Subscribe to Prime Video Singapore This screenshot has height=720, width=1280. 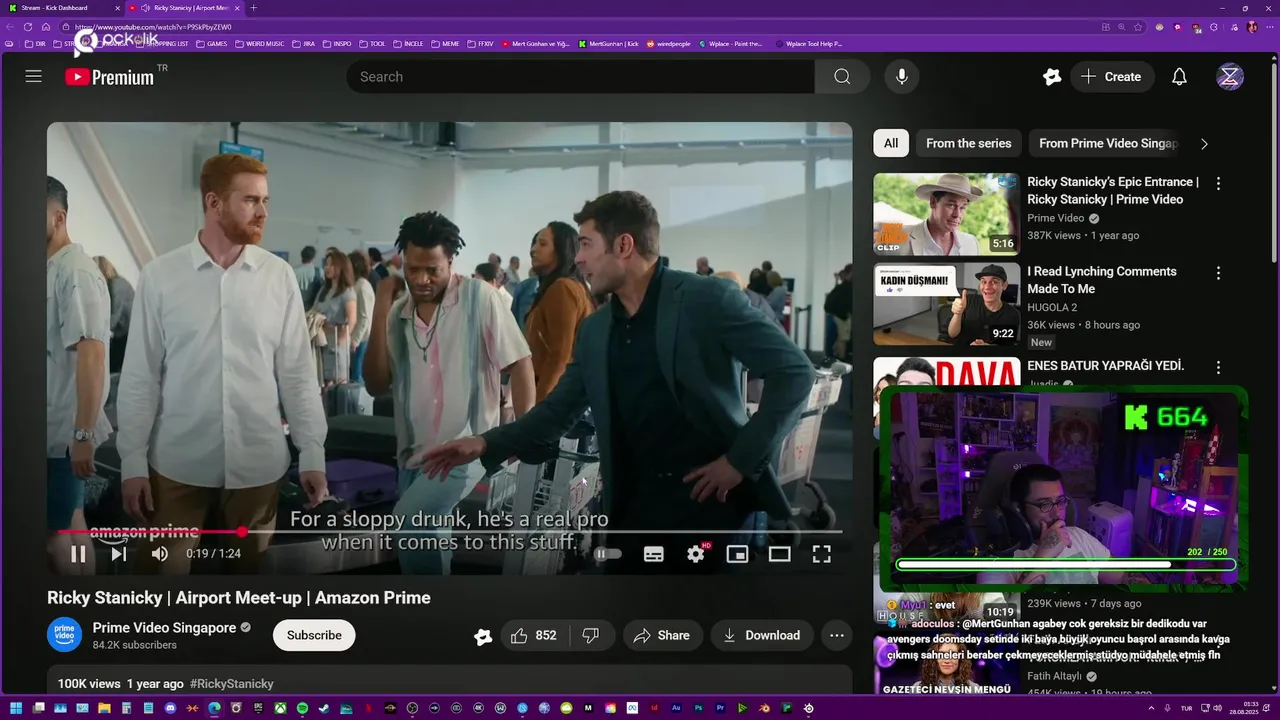pyautogui.click(x=314, y=635)
